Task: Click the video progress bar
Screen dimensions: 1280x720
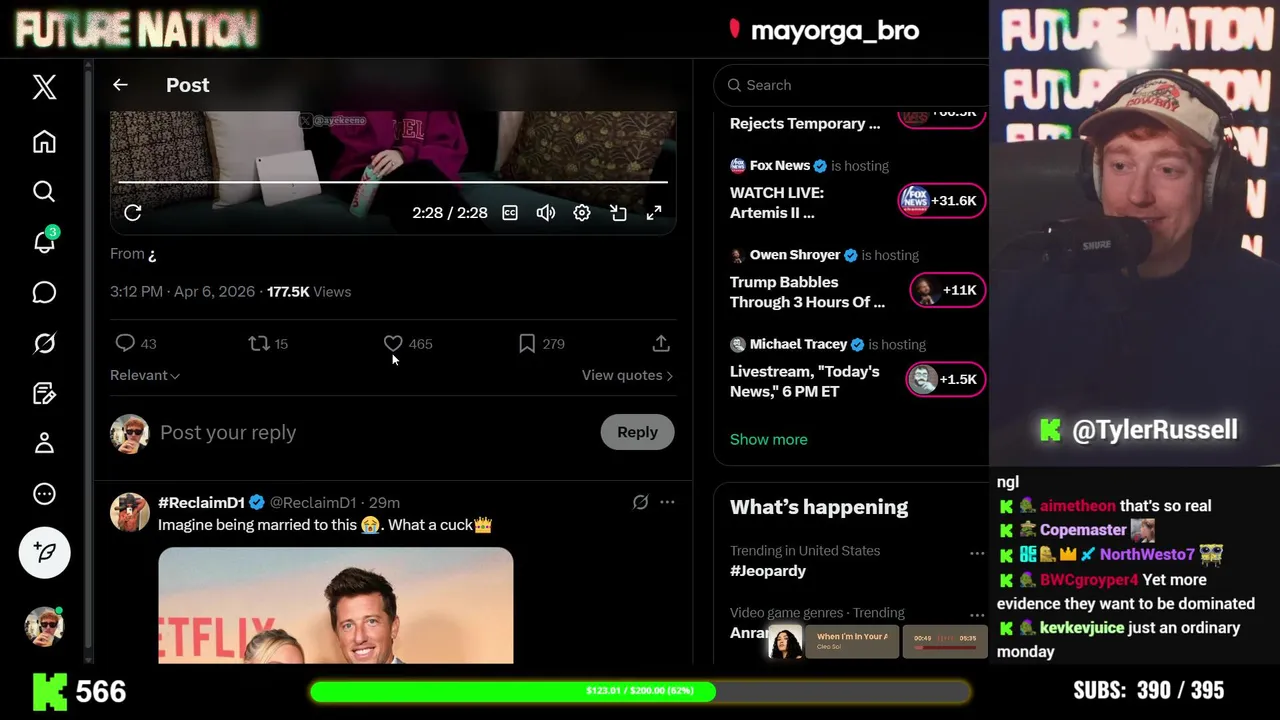Action: (393, 182)
